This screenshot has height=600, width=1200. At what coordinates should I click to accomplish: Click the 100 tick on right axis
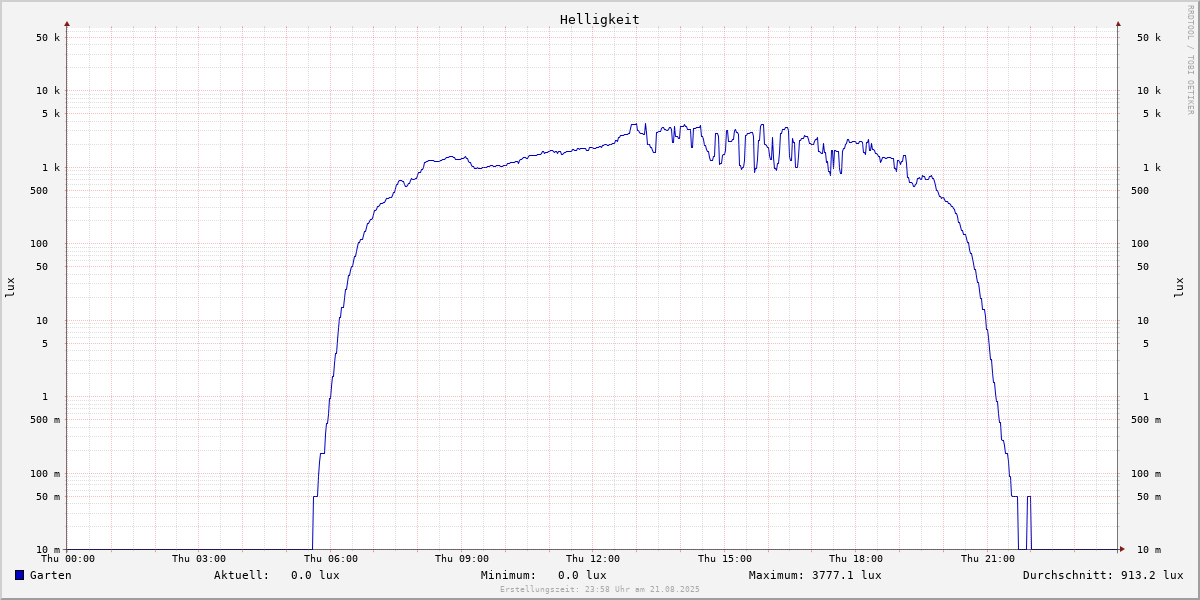coord(1140,244)
